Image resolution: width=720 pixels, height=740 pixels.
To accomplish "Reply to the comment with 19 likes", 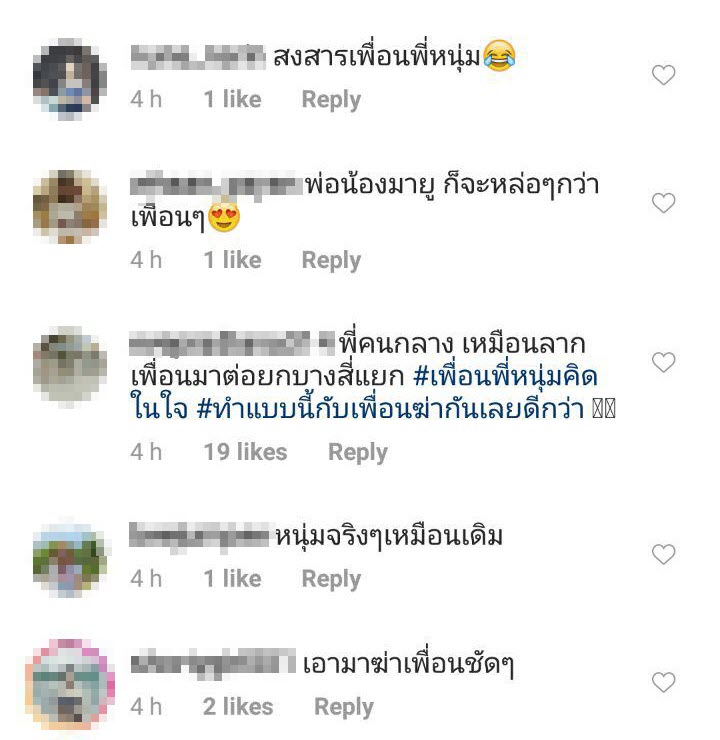I will point(358,453).
